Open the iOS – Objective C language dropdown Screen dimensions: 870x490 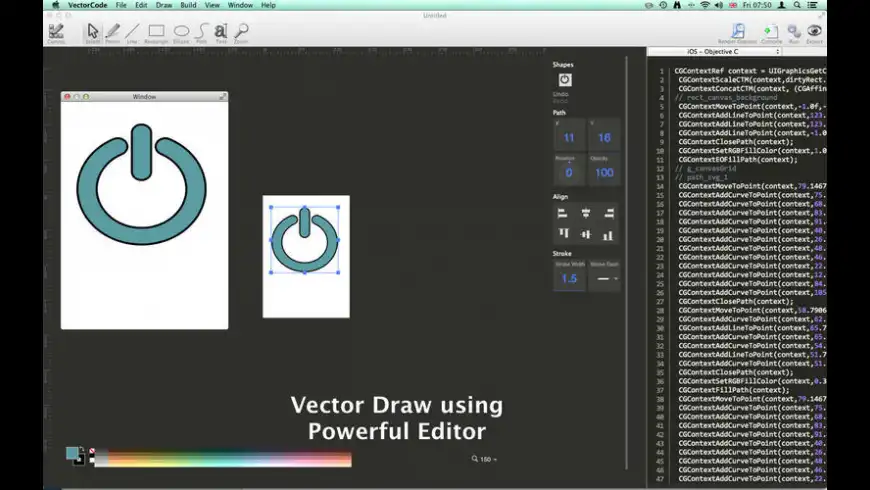coord(715,52)
